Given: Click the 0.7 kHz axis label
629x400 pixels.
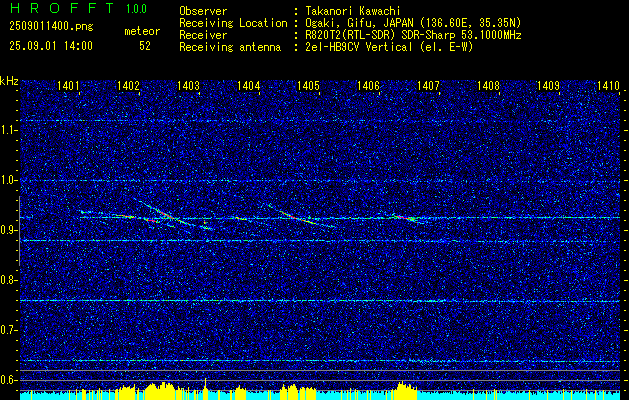Looking at the screenshot, I should point(7,330).
